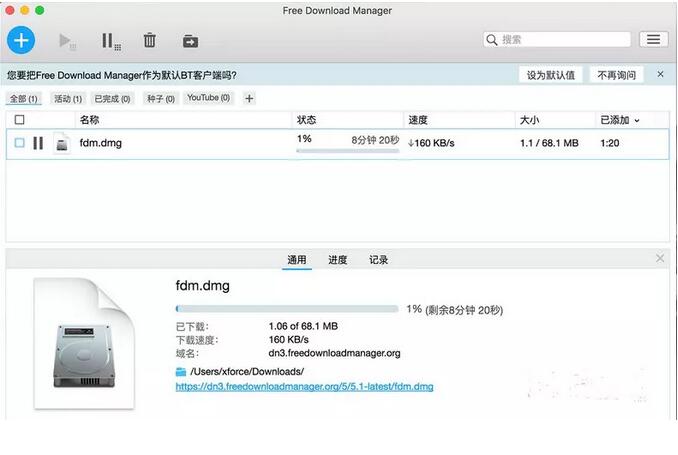678x455 pixels.
Task: Click 1.06 of 68.1 MB downloaded value
Action: point(303,326)
